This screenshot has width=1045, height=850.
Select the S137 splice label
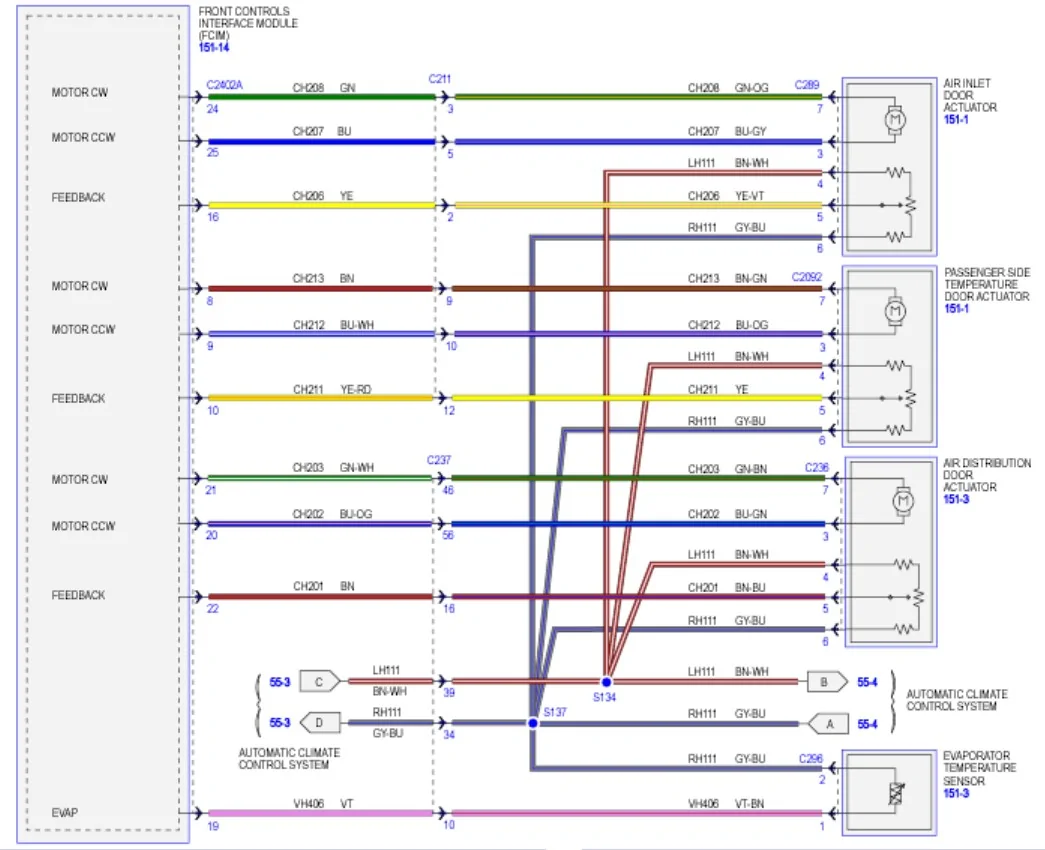click(x=555, y=712)
